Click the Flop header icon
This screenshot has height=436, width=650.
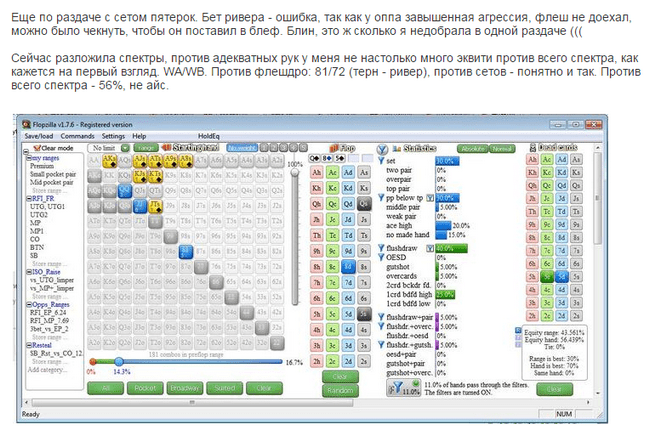tap(335, 148)
